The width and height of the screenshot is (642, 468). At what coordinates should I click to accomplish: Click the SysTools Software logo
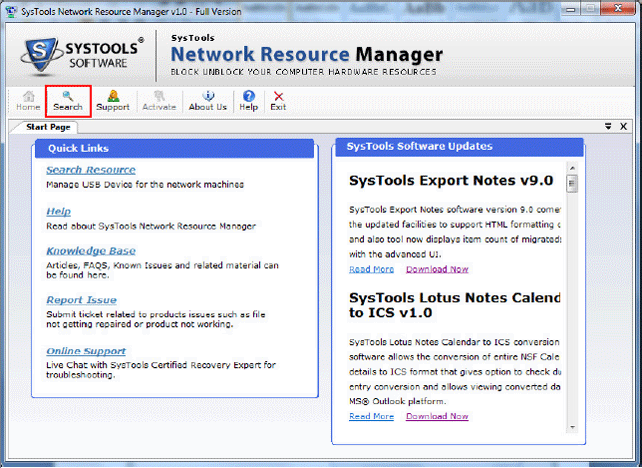pyautogui.click(x=82, y=56)
